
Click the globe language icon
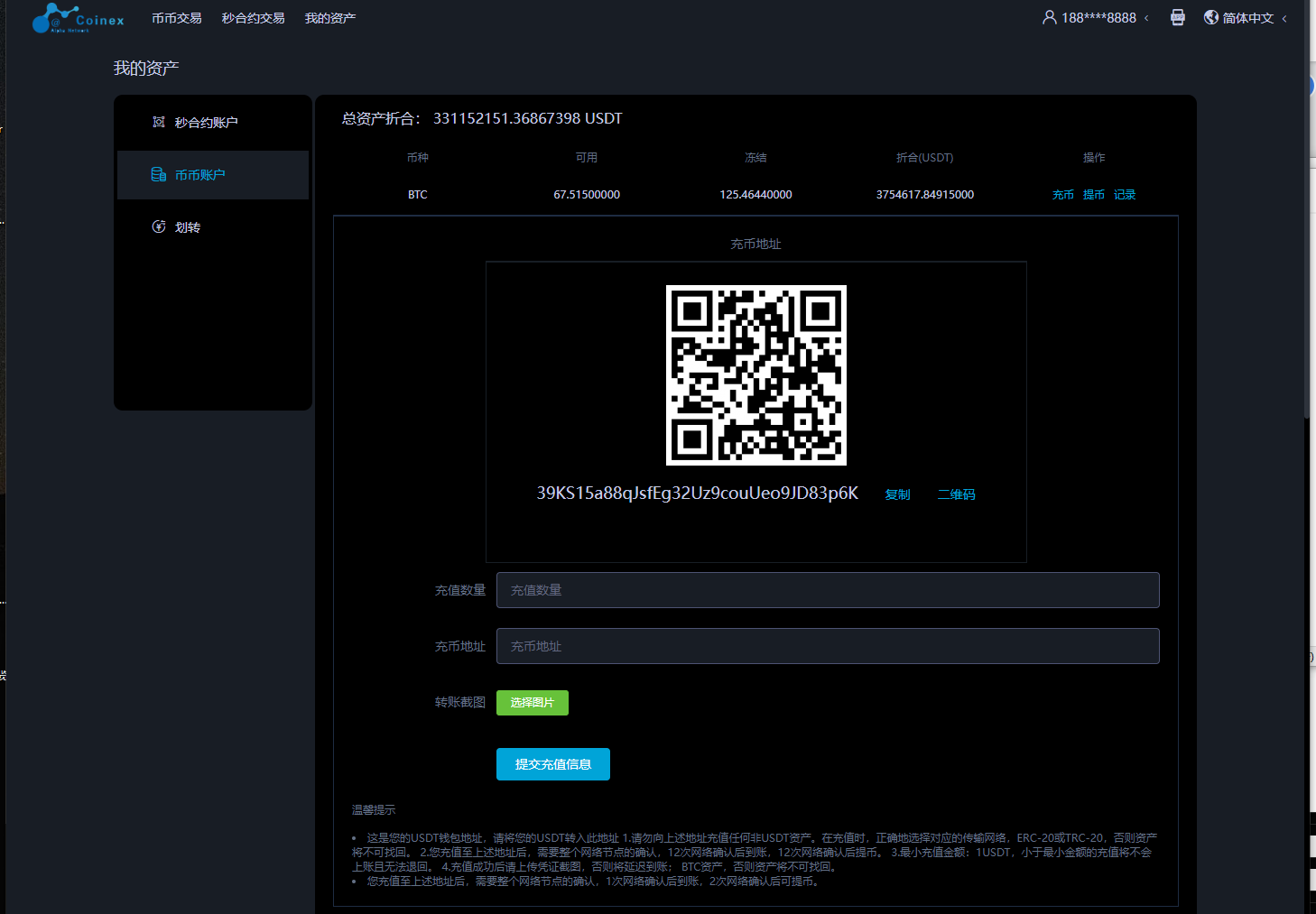coord(1211,17)
